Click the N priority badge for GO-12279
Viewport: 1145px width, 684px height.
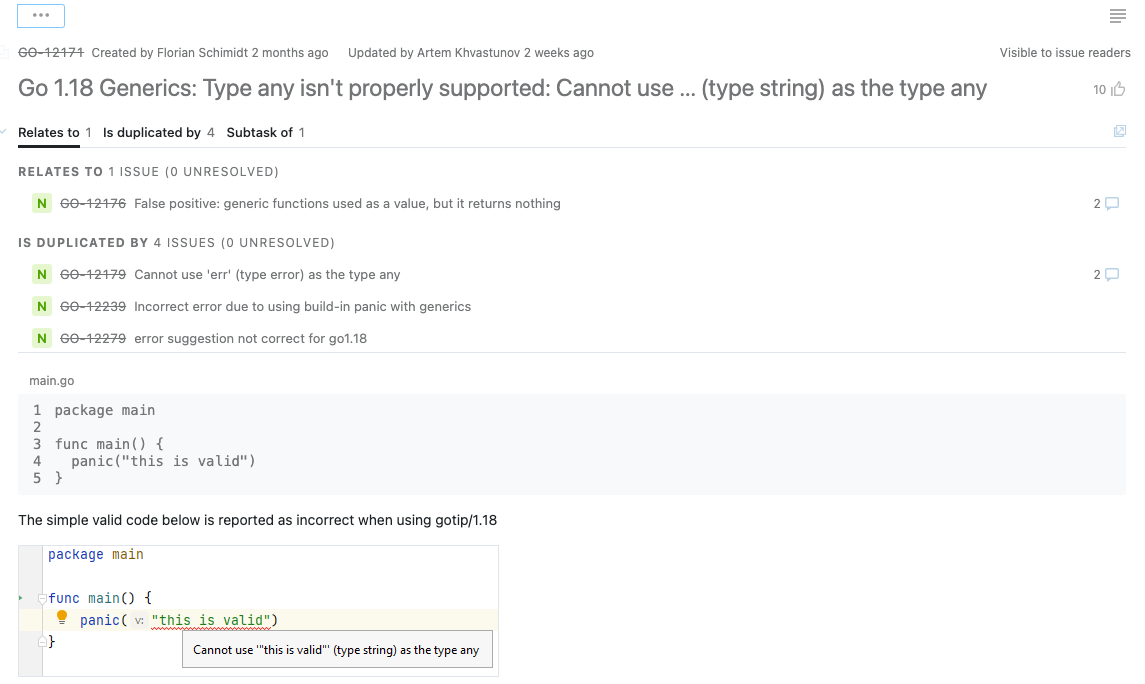[x=41, y=338]
